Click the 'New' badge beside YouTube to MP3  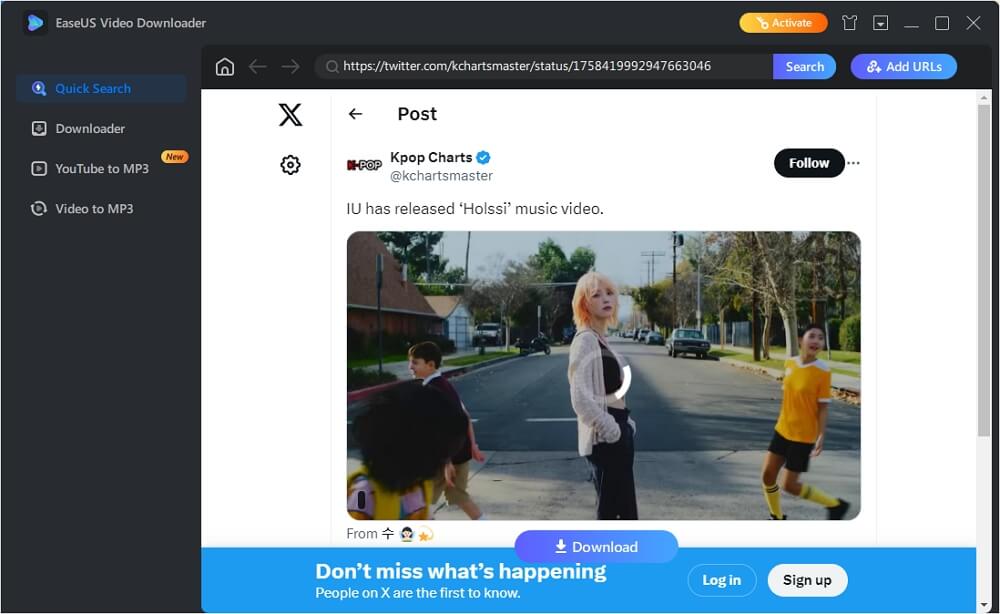(x=174, y=157)
